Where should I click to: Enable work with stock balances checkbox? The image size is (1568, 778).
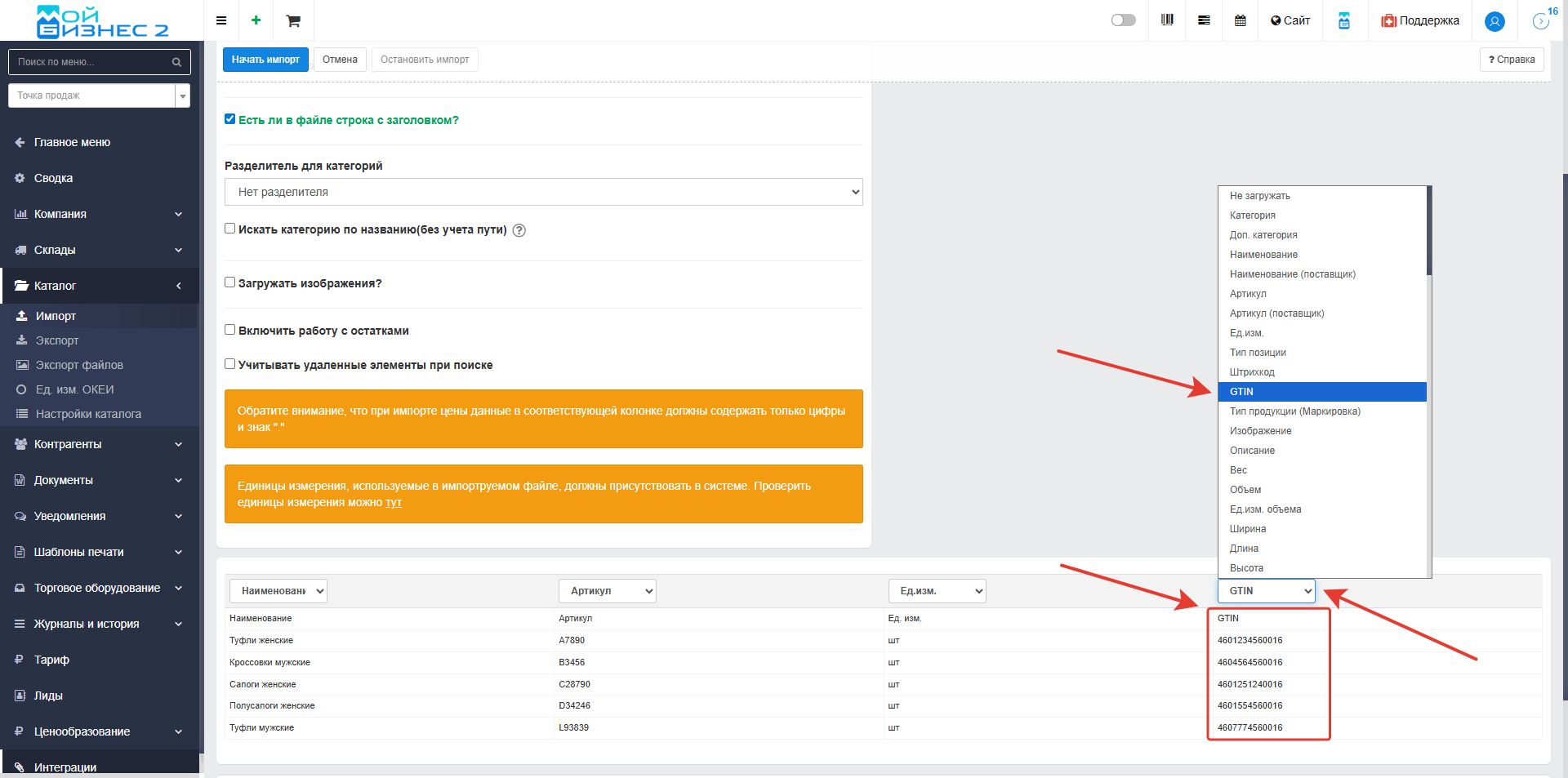(230, 330)
